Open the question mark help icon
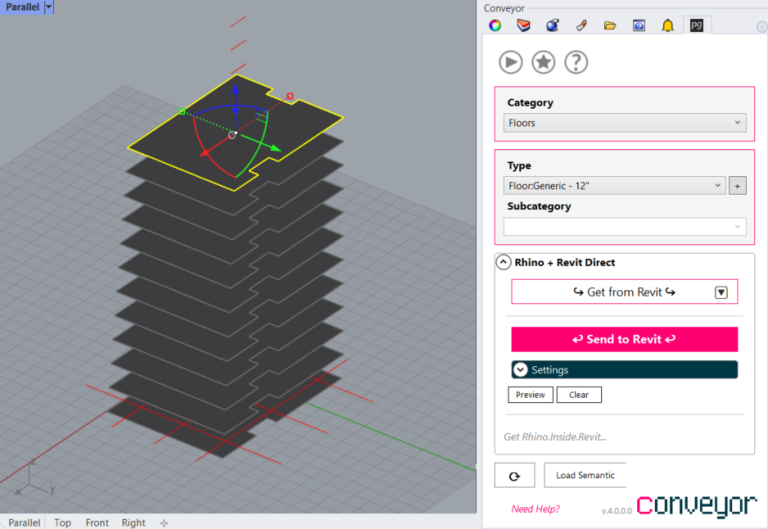Image resolution: width=768 pixels, height=529 pixels. click(x=576, y=62)
